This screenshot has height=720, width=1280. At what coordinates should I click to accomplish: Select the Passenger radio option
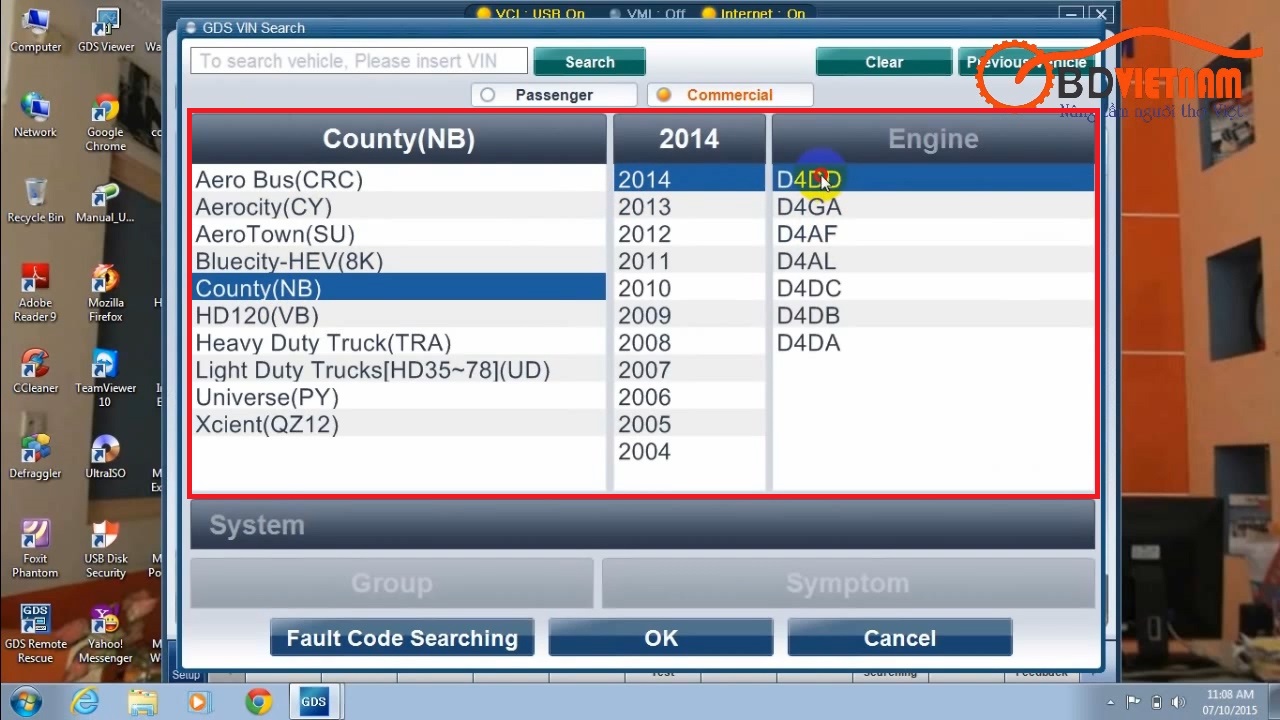[554, 95]
